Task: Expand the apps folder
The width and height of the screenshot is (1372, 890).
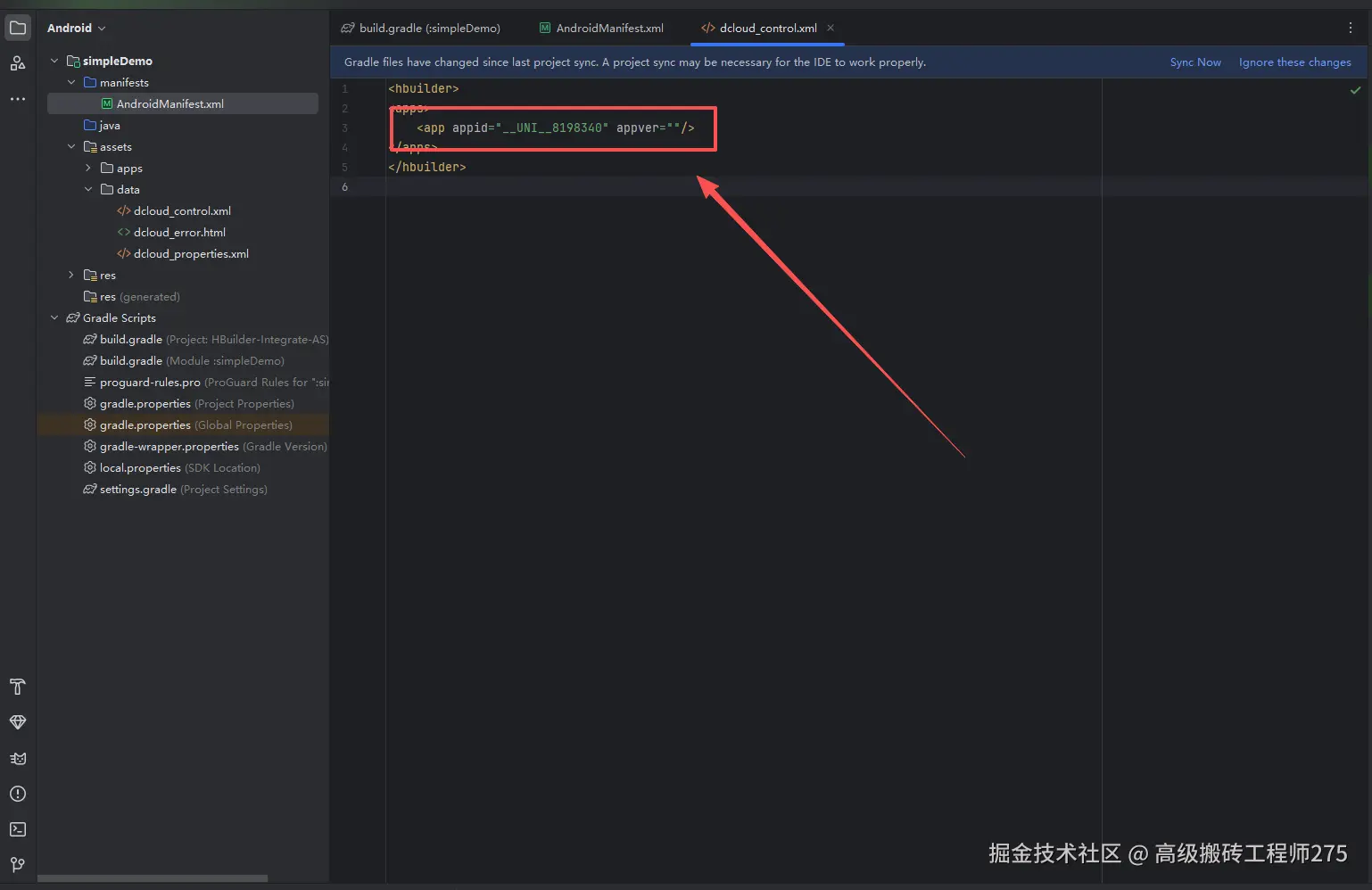Action: click(x=88, y=168)
